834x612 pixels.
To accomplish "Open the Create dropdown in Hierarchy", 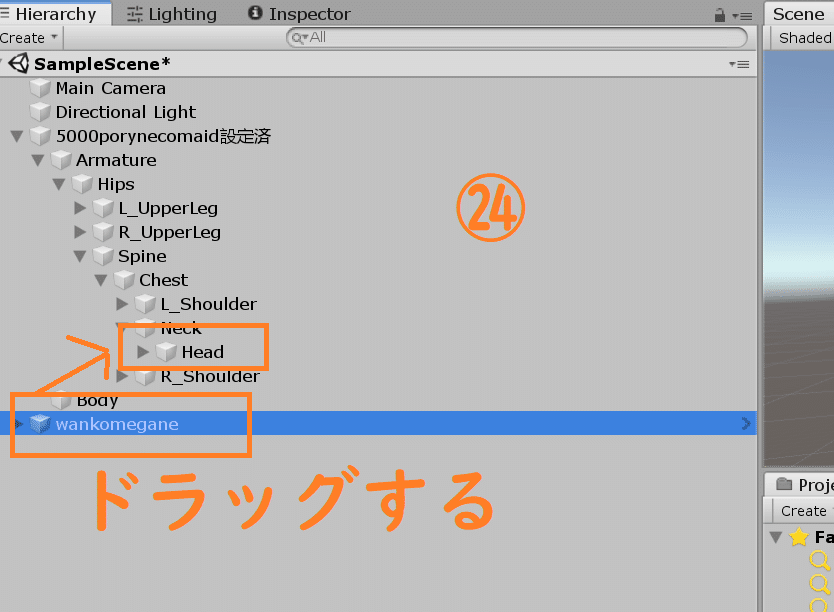I will [29, 38].
